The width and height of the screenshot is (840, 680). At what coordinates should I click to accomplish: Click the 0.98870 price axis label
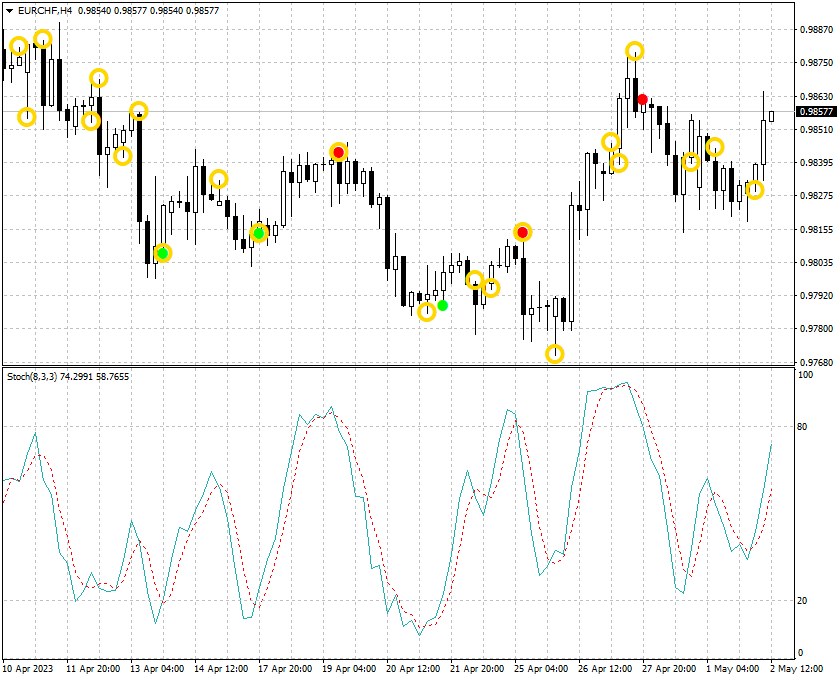point(816,29)
